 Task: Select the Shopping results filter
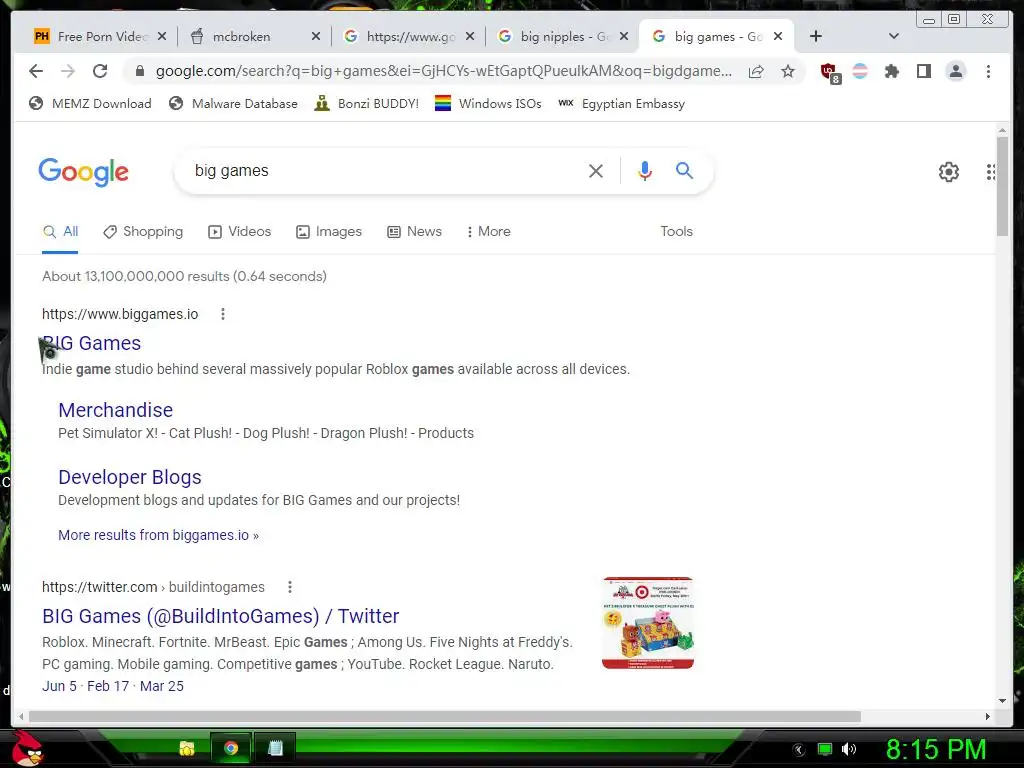pos(143,232)
